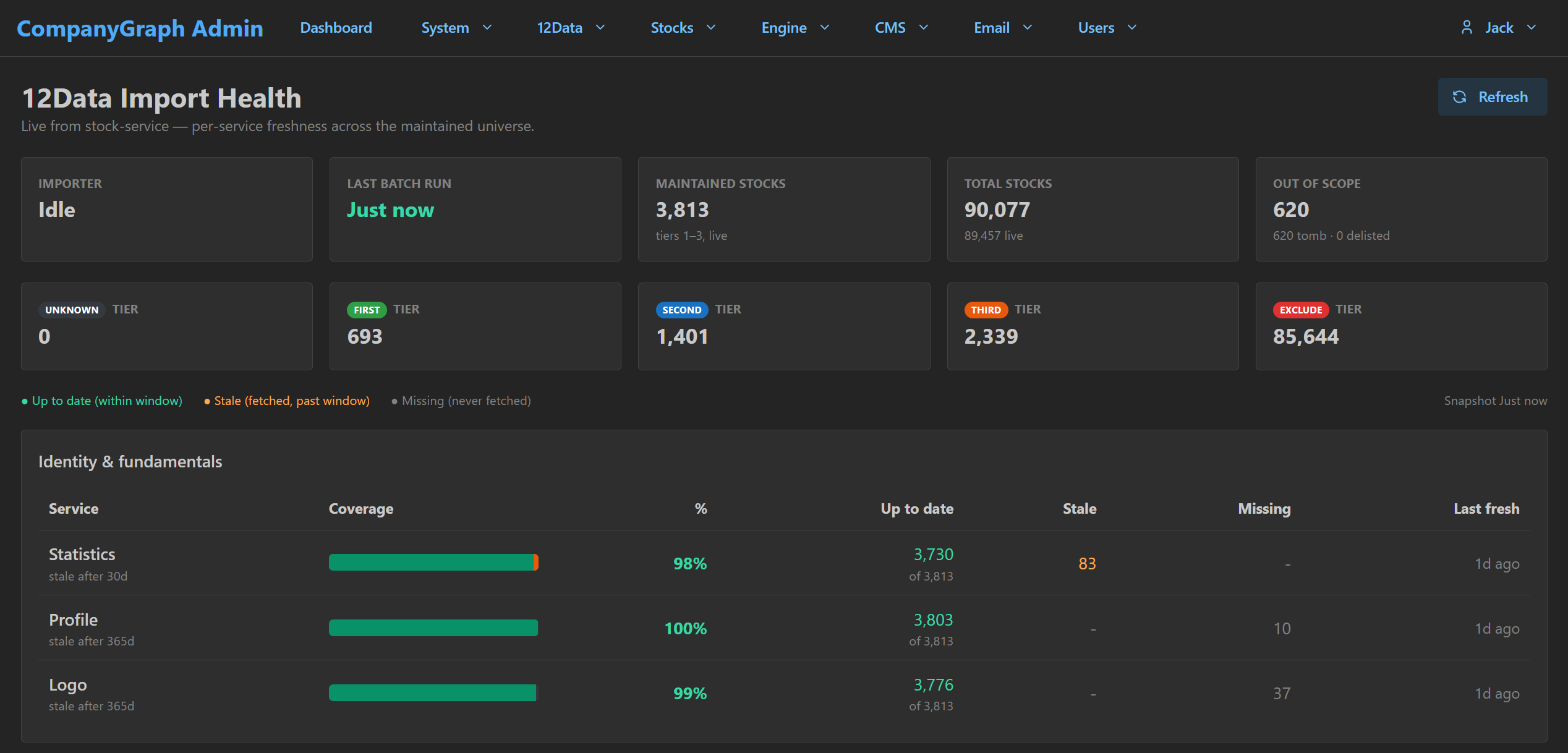Click the user profile icon beside Jack
The width and height of the screenshot is (1568, 753).
click(x=1467, y=27)
